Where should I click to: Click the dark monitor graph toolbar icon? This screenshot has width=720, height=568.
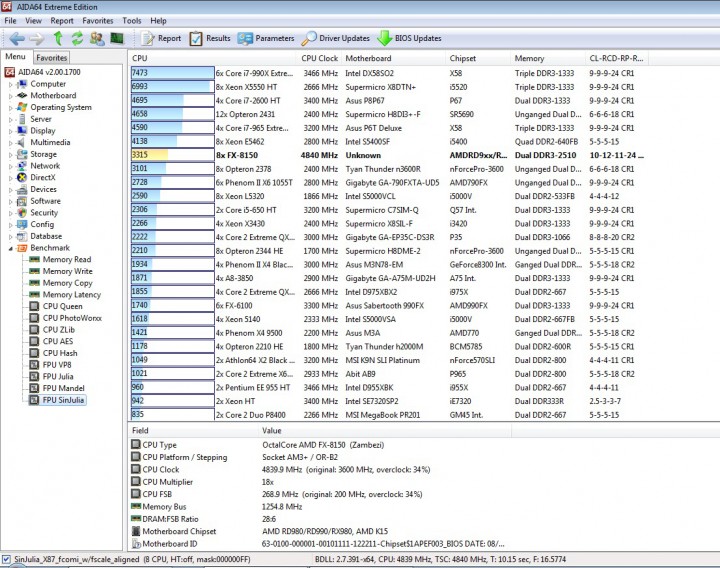pos(117,39)
